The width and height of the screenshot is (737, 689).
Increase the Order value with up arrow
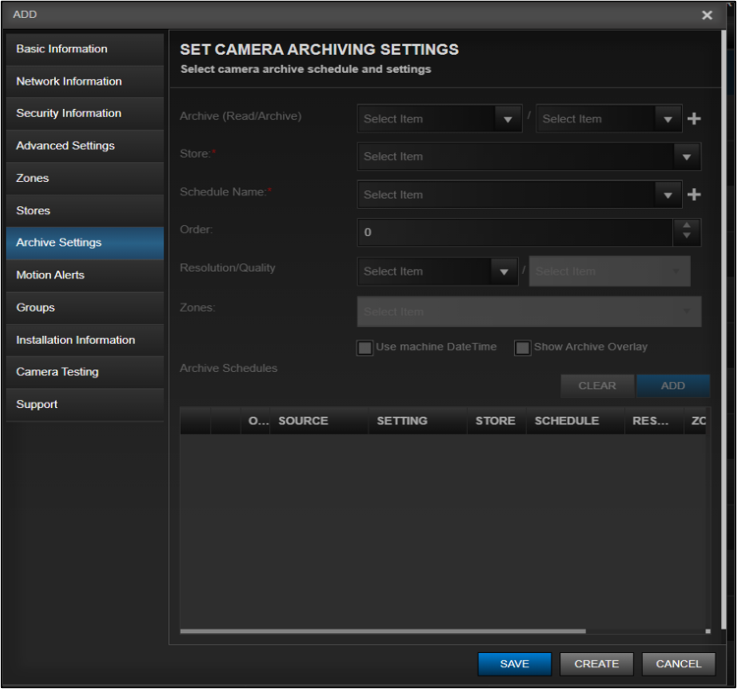click(x=686, y=226)
